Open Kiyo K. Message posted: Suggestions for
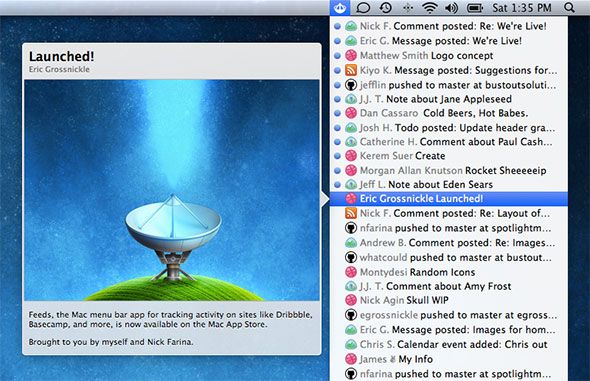 coord(449,70)
